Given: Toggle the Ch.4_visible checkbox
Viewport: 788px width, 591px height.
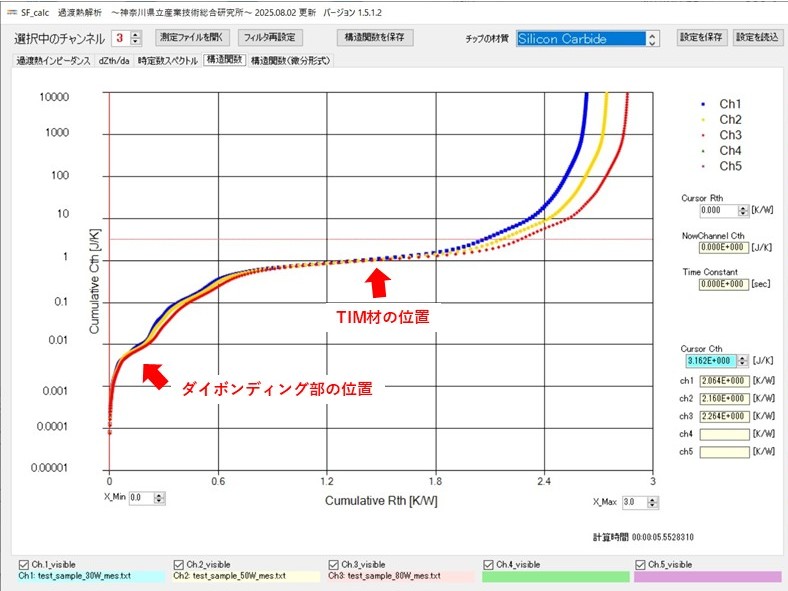Looking at the screenshot, I should [x=488, y=565].
